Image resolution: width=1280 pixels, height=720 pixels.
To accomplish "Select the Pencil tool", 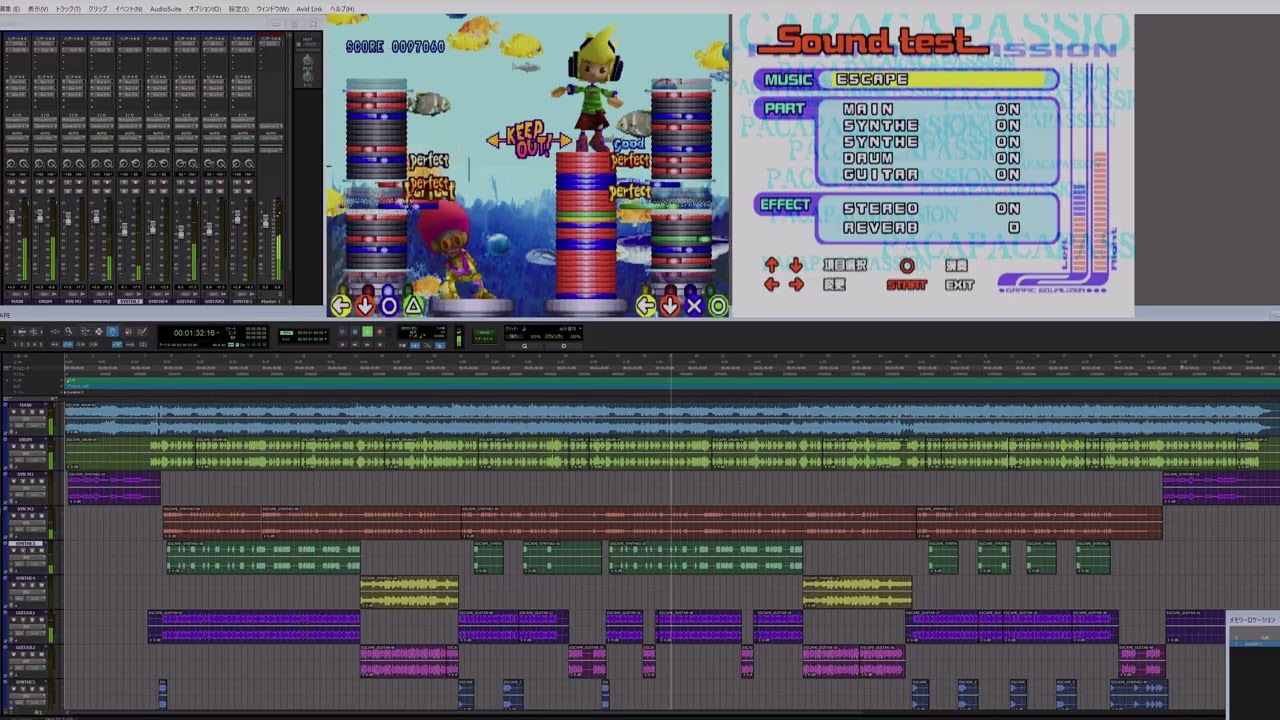I will [142, 330].
